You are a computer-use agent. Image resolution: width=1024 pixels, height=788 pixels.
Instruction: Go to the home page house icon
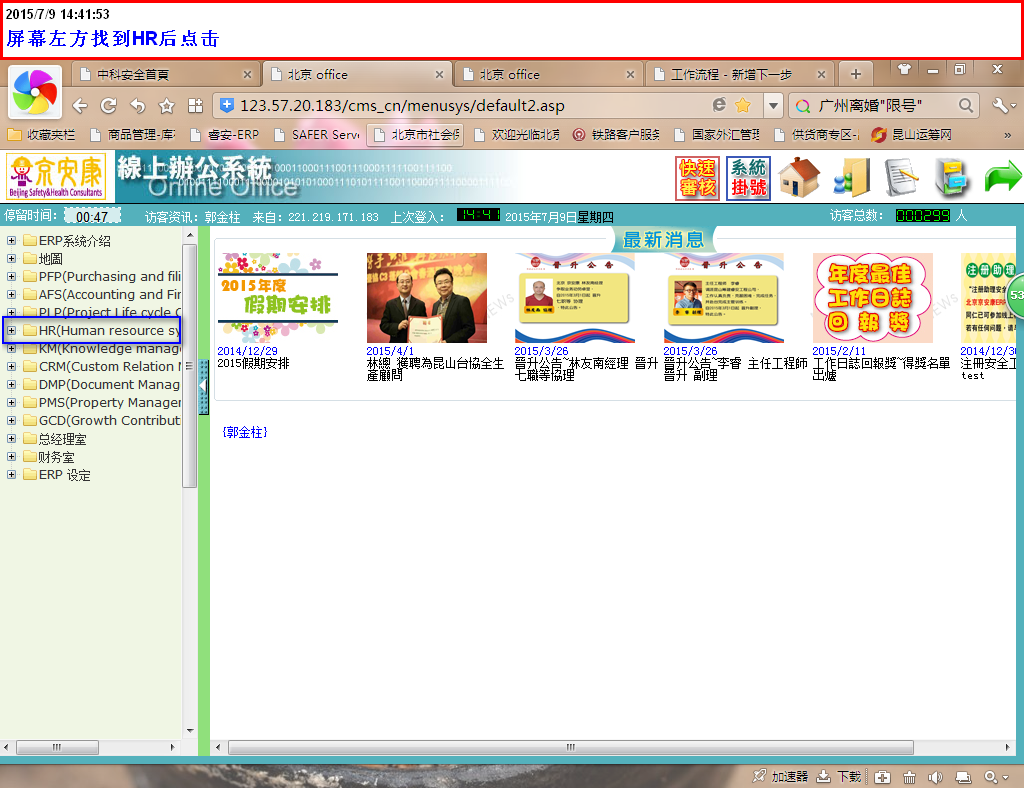[799, 178]
